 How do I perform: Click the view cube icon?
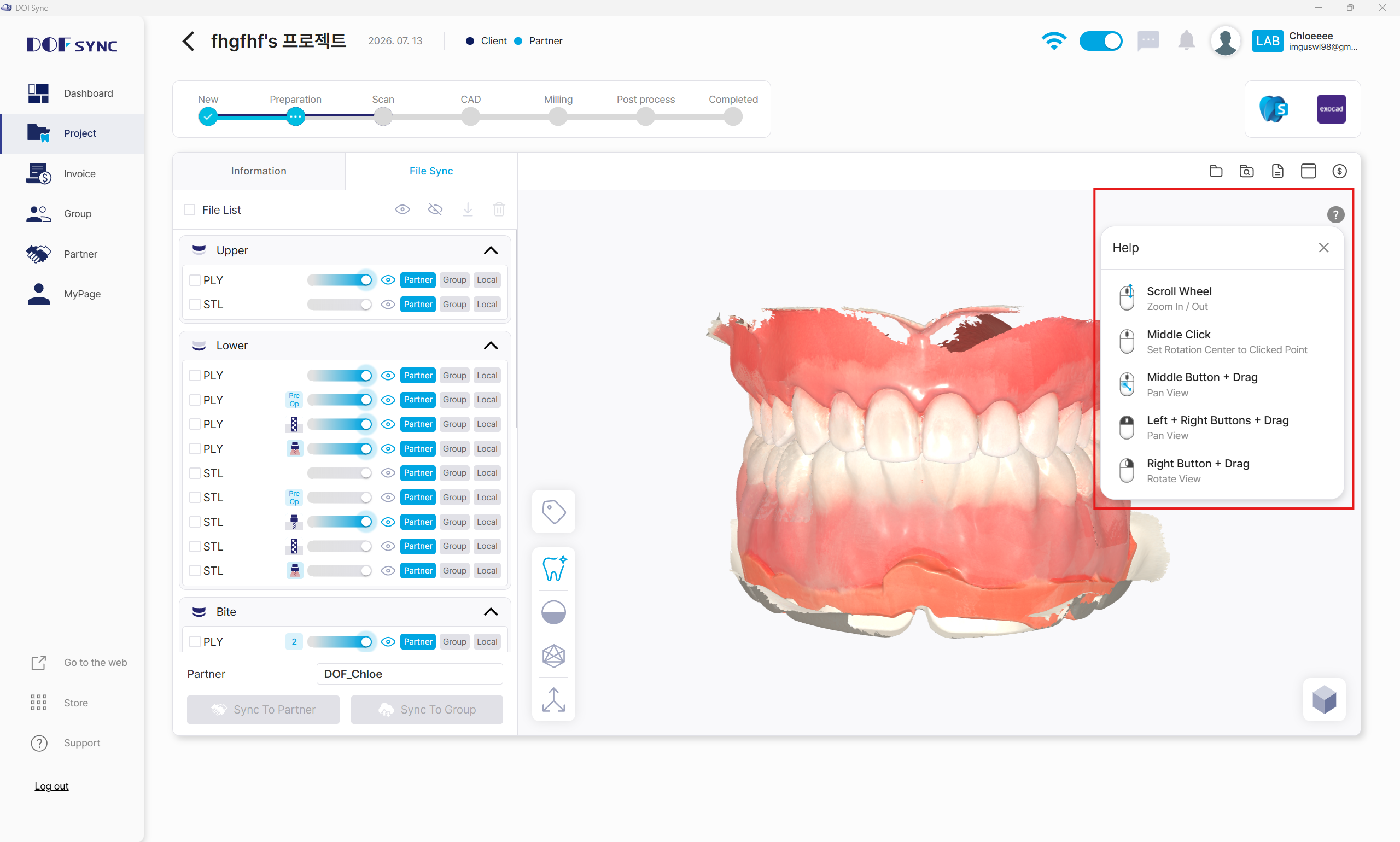point(1324,700)
